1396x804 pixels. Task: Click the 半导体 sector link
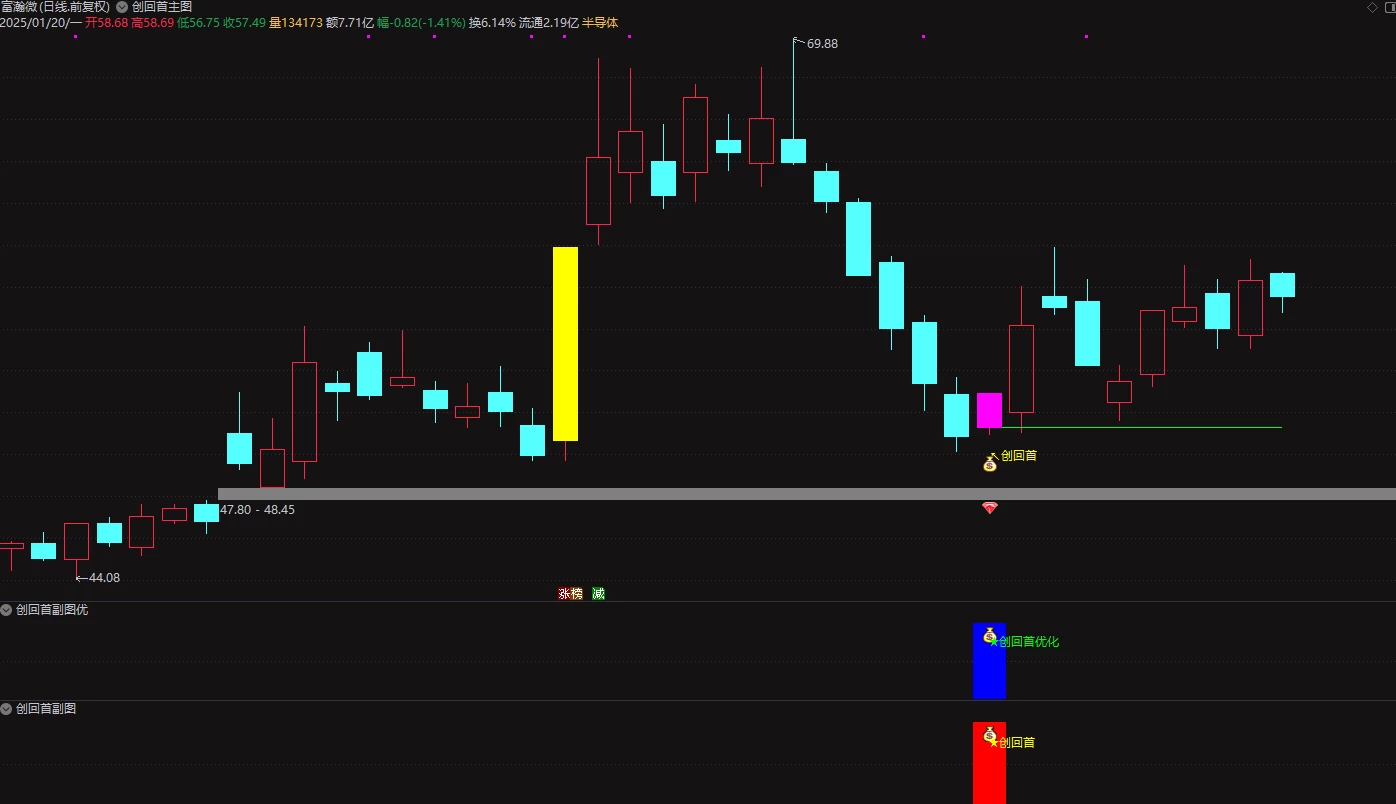600,22
